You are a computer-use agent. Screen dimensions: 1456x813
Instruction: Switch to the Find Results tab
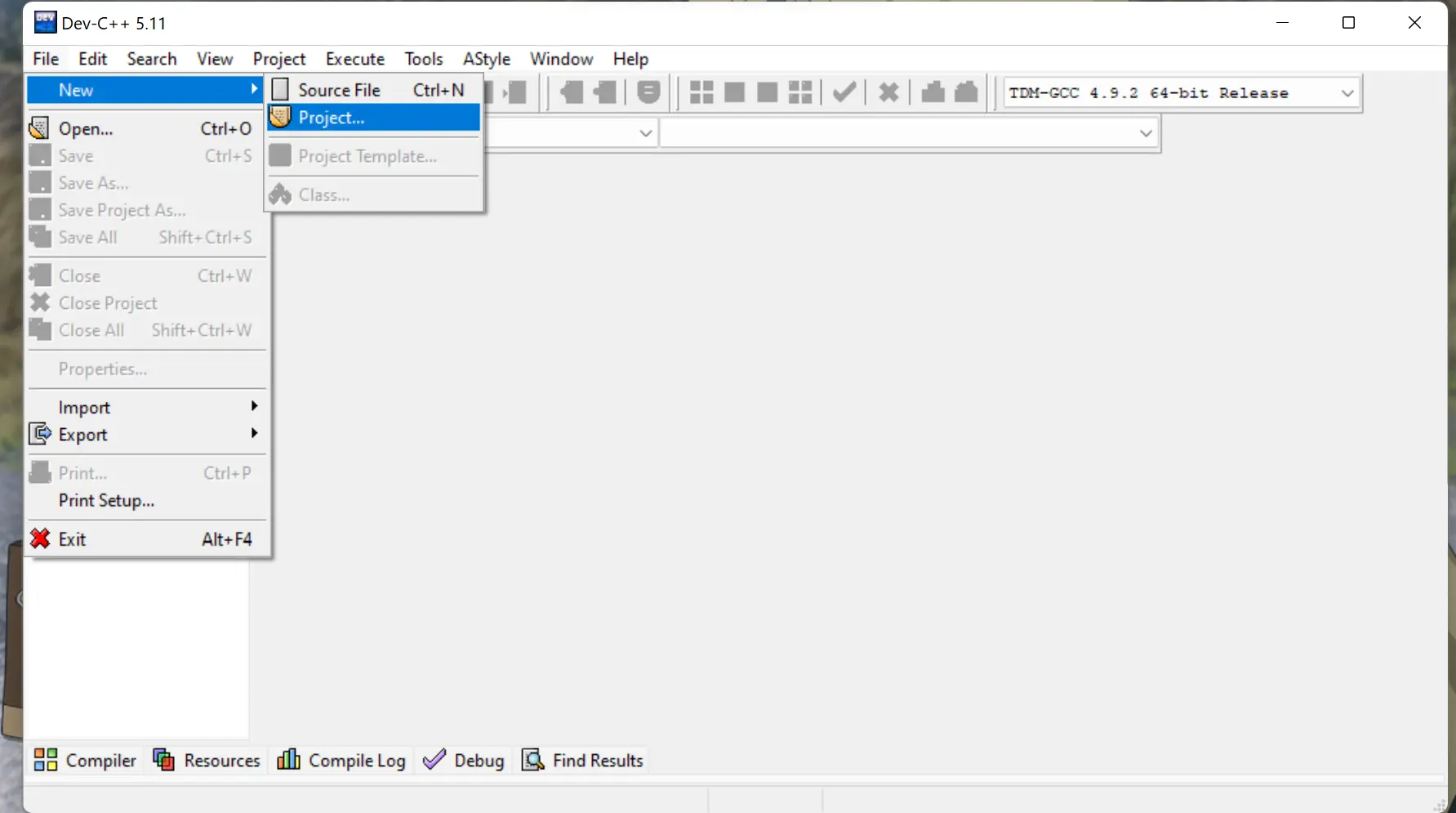(583, 760)
